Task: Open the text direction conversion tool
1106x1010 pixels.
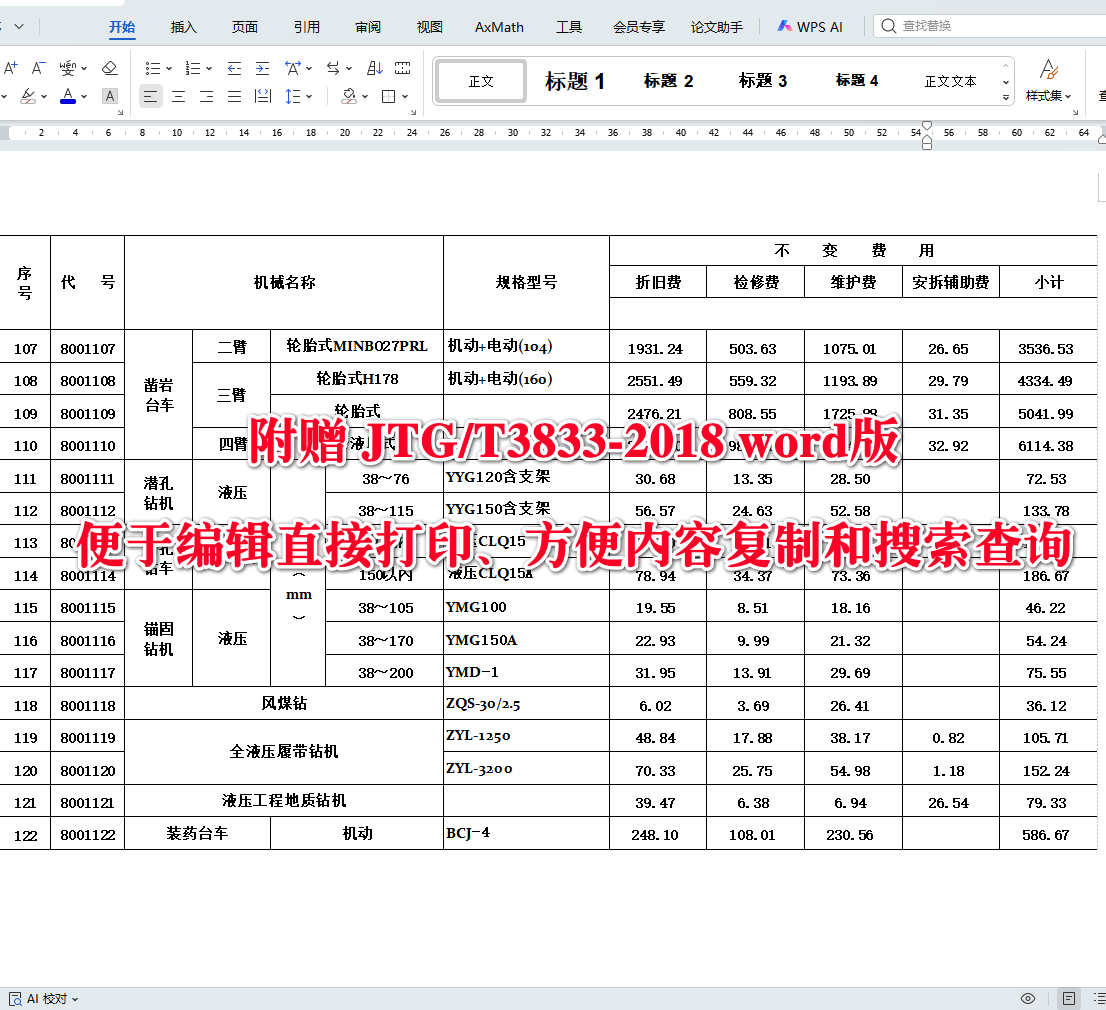Action: (x=333, y=68)
